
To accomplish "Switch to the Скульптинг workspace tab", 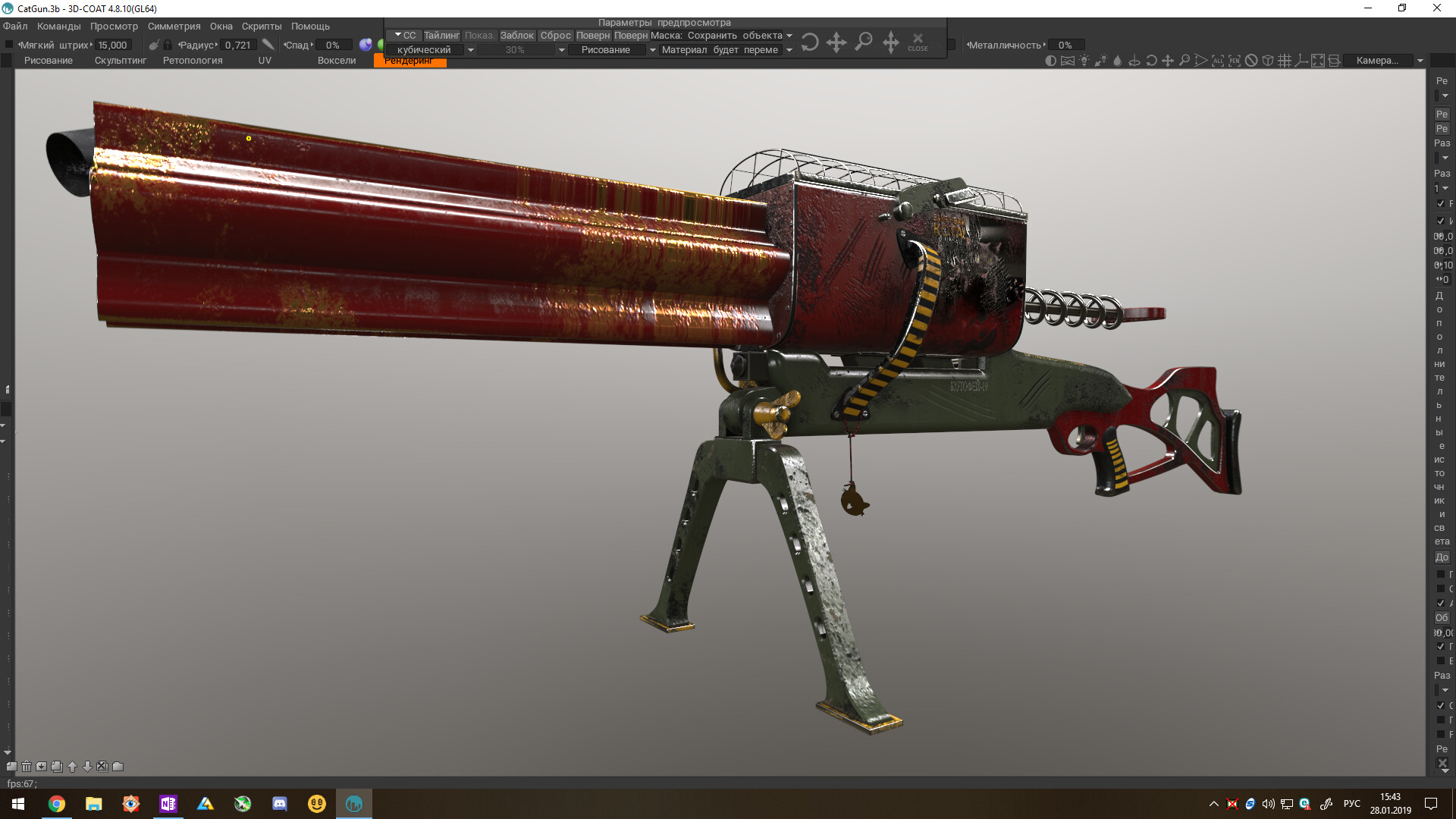I will [120, 61].
